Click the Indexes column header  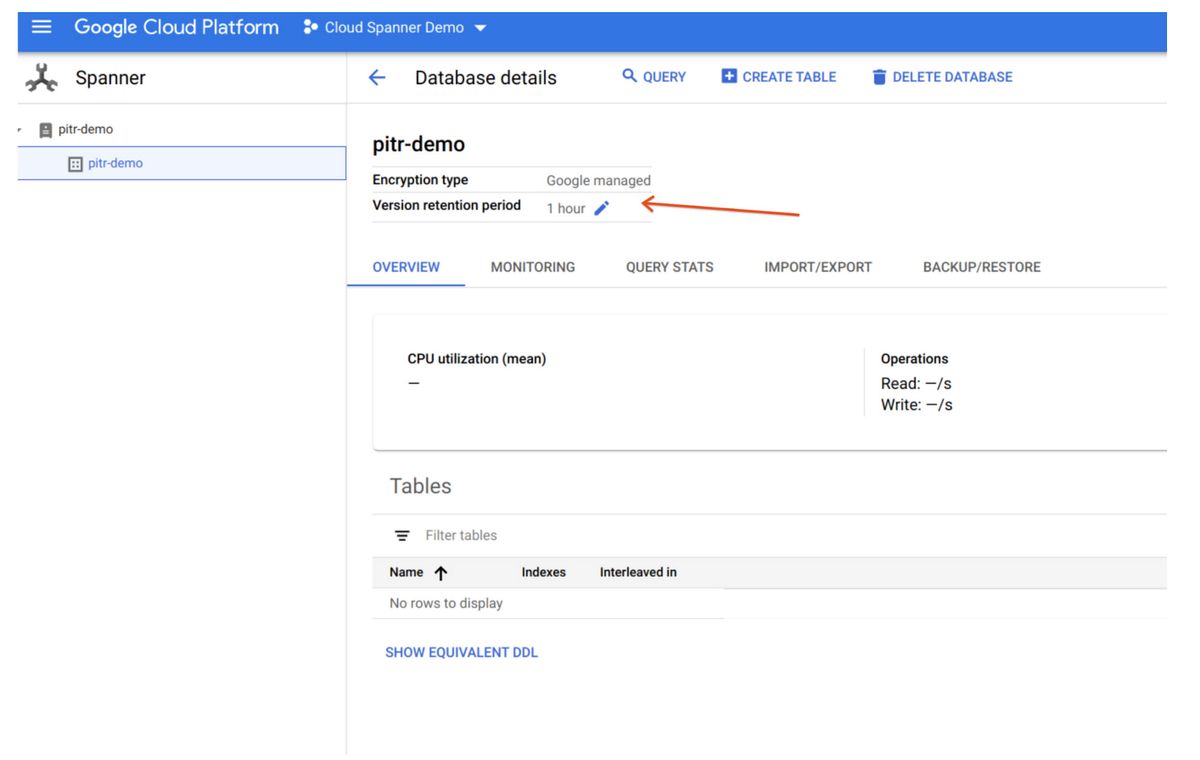click(x=544, y=572)
